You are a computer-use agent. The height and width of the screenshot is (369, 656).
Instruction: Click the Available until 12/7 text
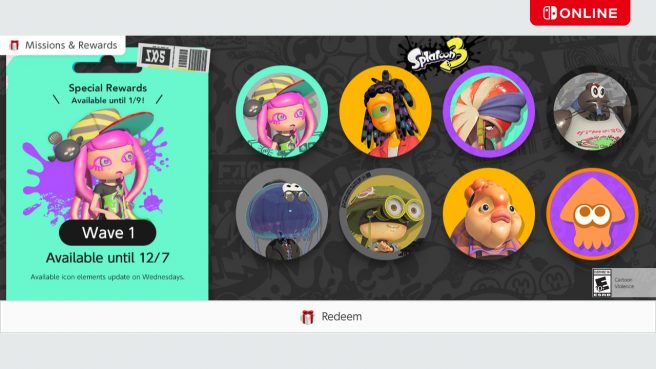108,258
